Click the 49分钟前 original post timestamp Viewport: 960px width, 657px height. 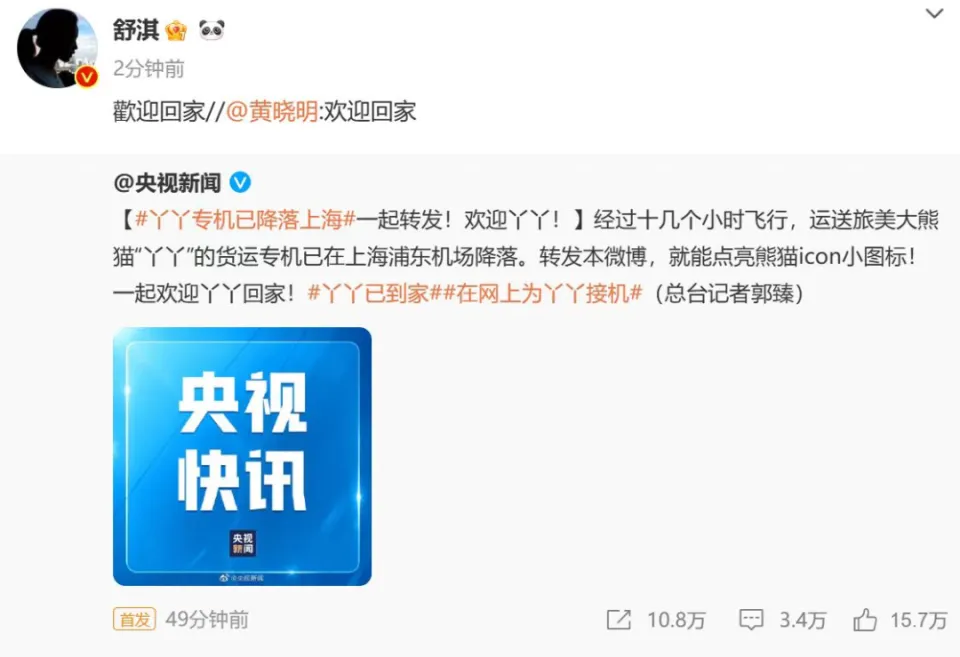click(x=207, y=620)
